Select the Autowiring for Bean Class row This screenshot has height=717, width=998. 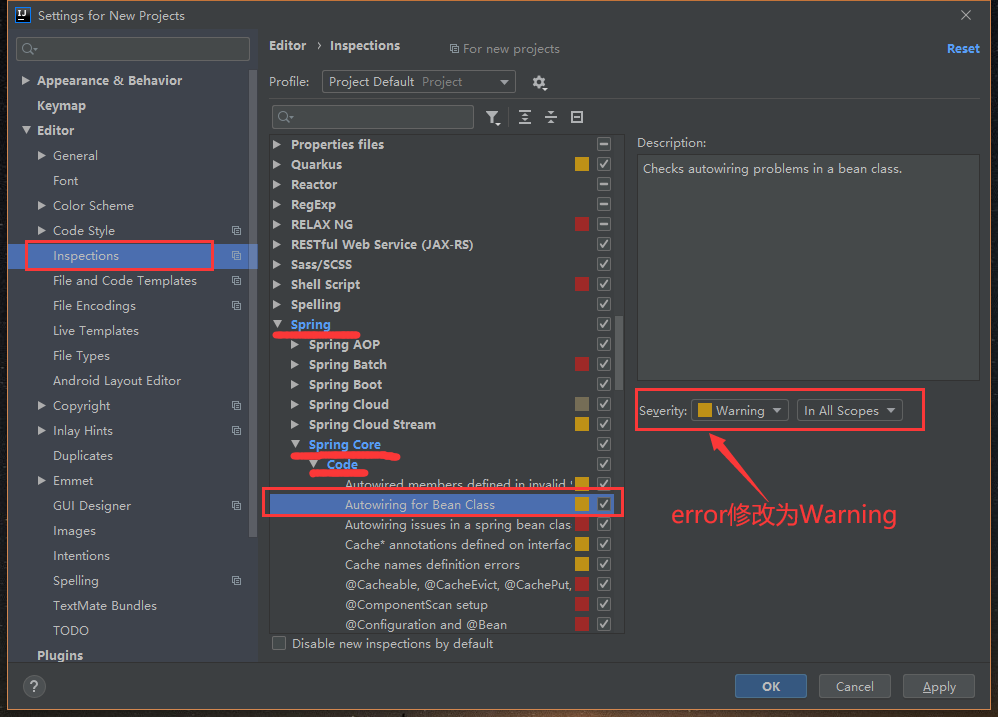[x=442, y=504]
